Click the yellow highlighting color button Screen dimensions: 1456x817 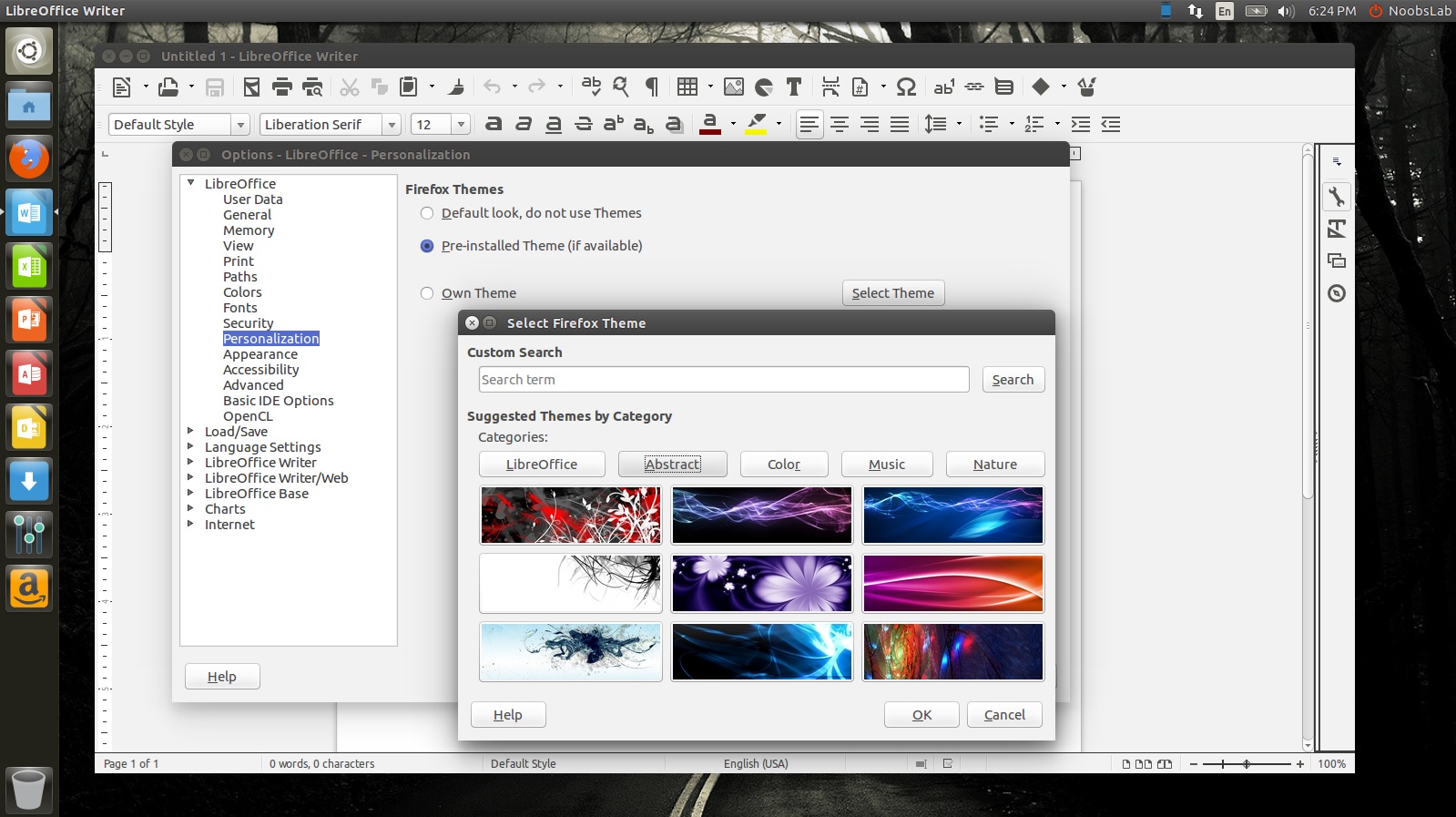point(756,125)
